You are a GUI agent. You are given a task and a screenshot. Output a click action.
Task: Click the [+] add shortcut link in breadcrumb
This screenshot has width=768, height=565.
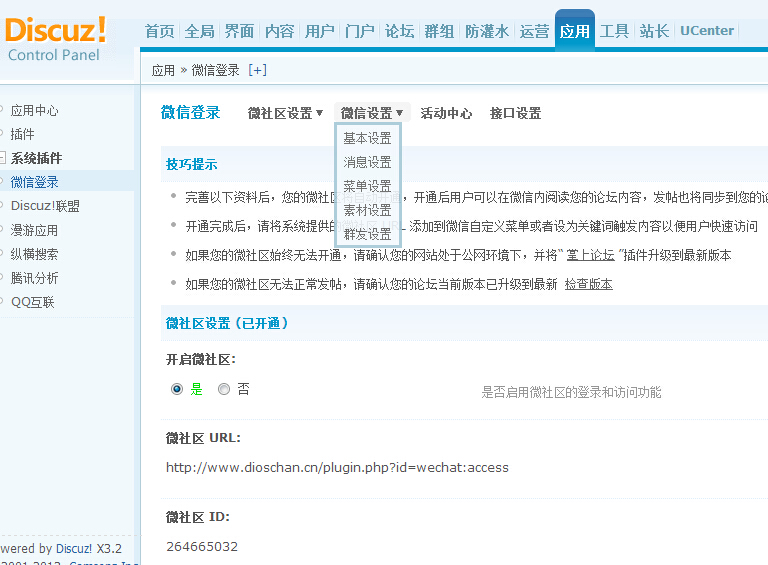pyautogui.click(x=258, y=70)
